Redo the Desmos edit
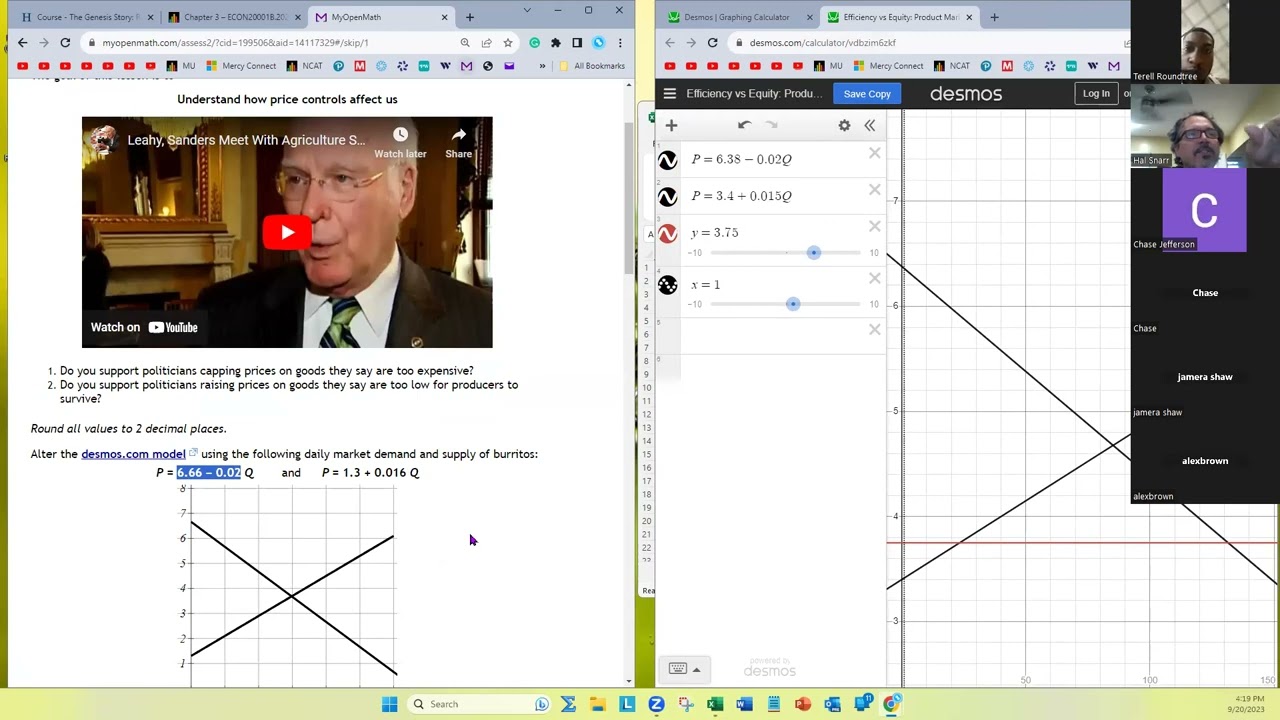Viewport: 1280px width, 720px height. click(x=771, y=125)
